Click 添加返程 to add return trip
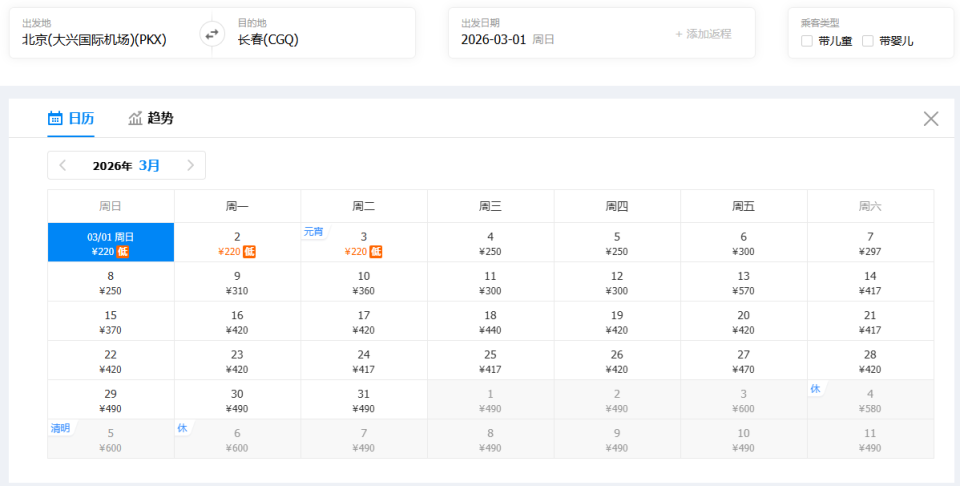Screen dimensions: 960x486 pos(703,34)
